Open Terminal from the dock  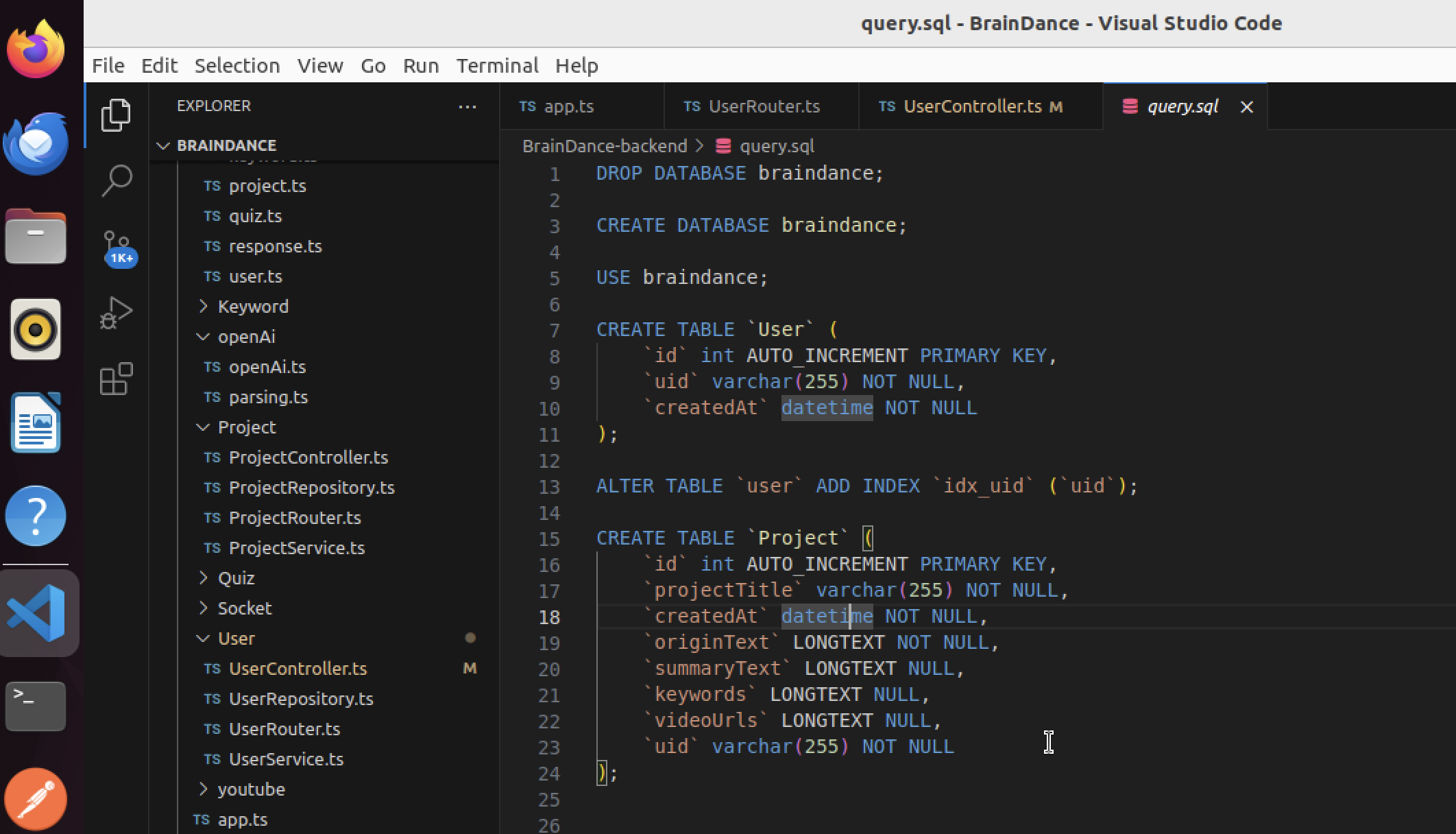click(x=36, y=706)
